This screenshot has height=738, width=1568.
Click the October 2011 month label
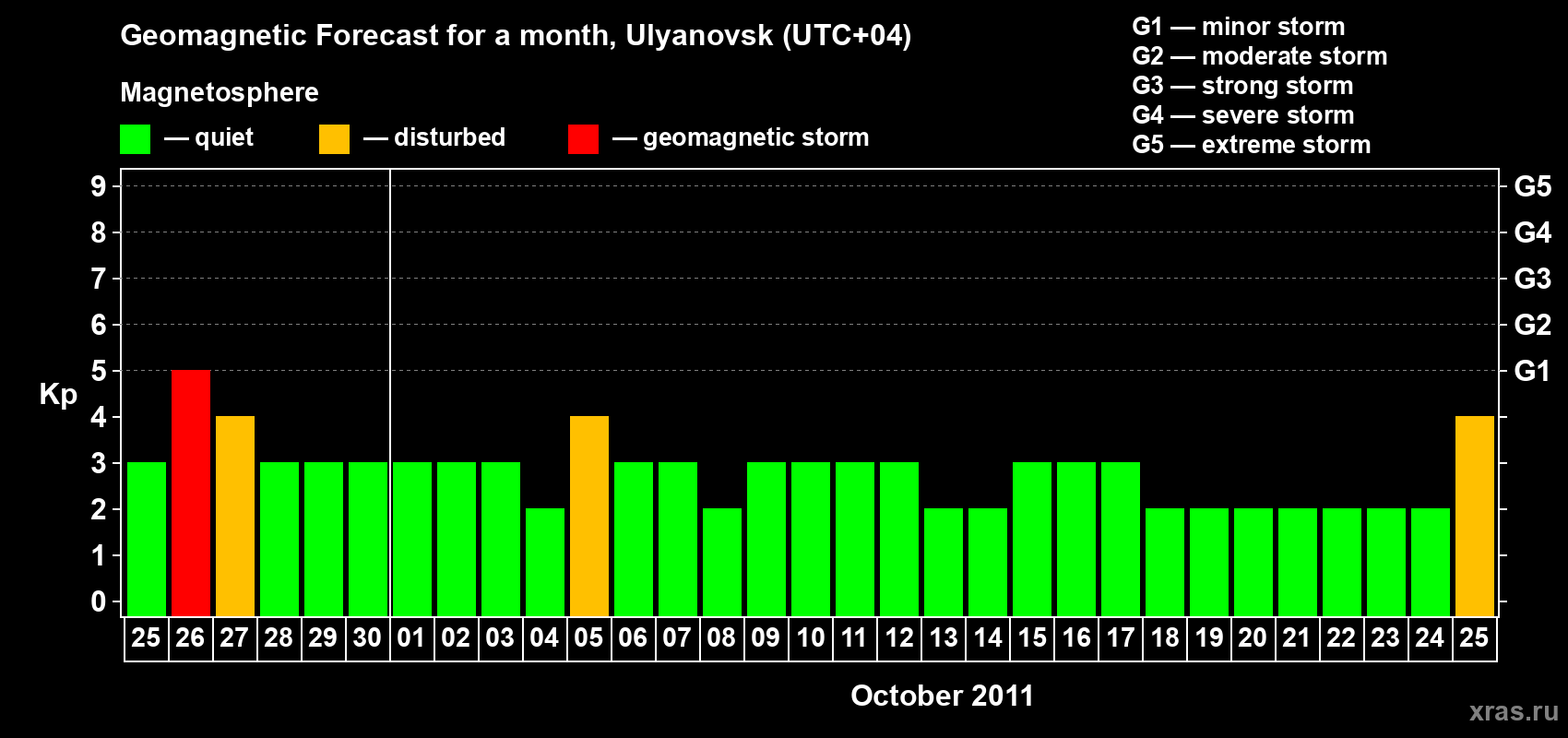(943, 696)
